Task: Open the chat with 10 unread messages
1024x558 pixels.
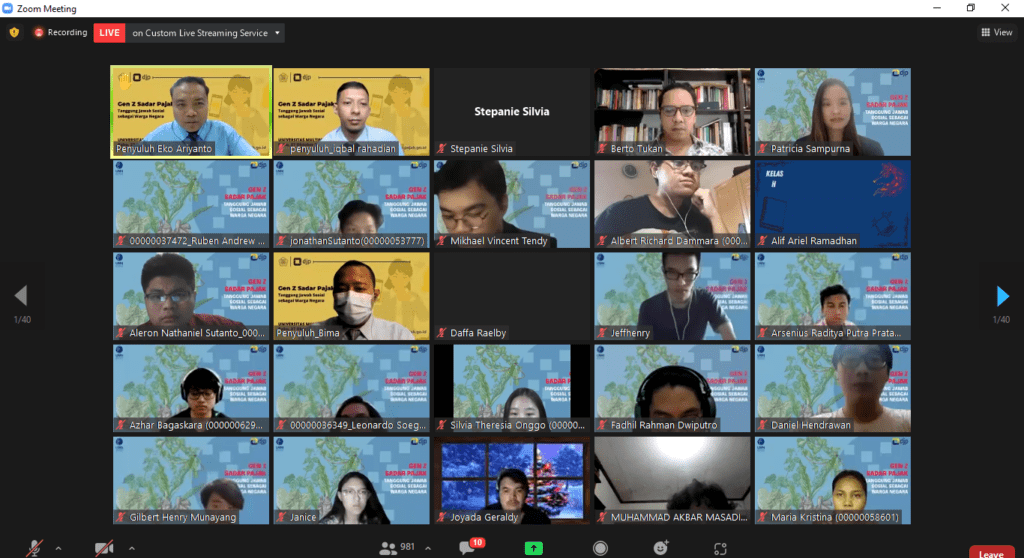Action: pos(466,547)
